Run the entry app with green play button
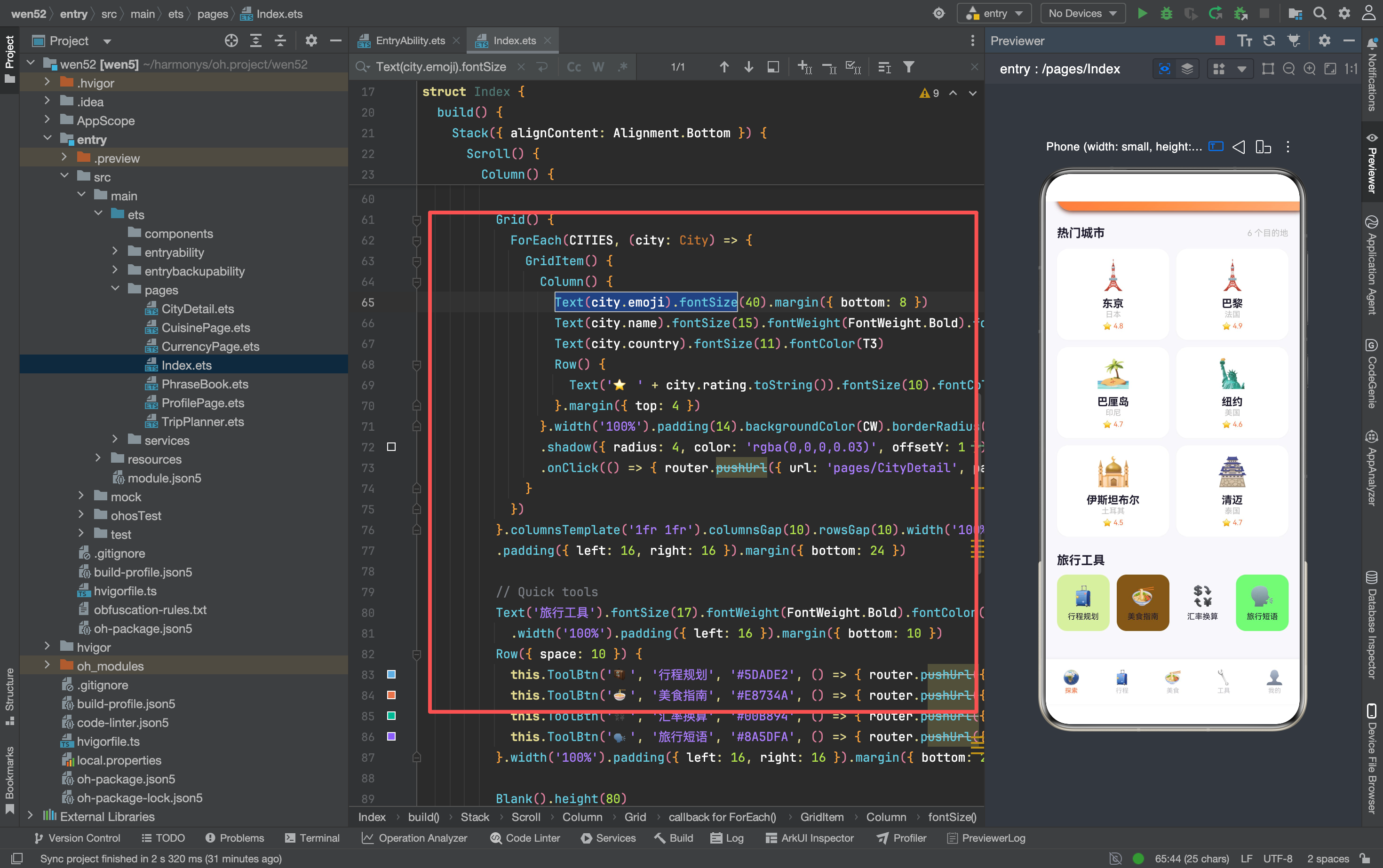 [x=1142, y=13]
